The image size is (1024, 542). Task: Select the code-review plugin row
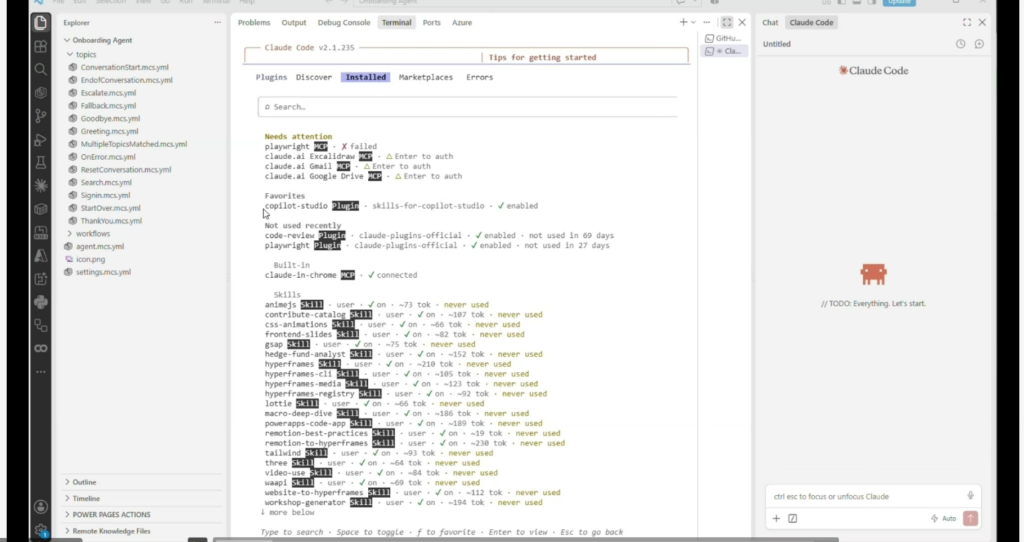[x=440, y=236]
